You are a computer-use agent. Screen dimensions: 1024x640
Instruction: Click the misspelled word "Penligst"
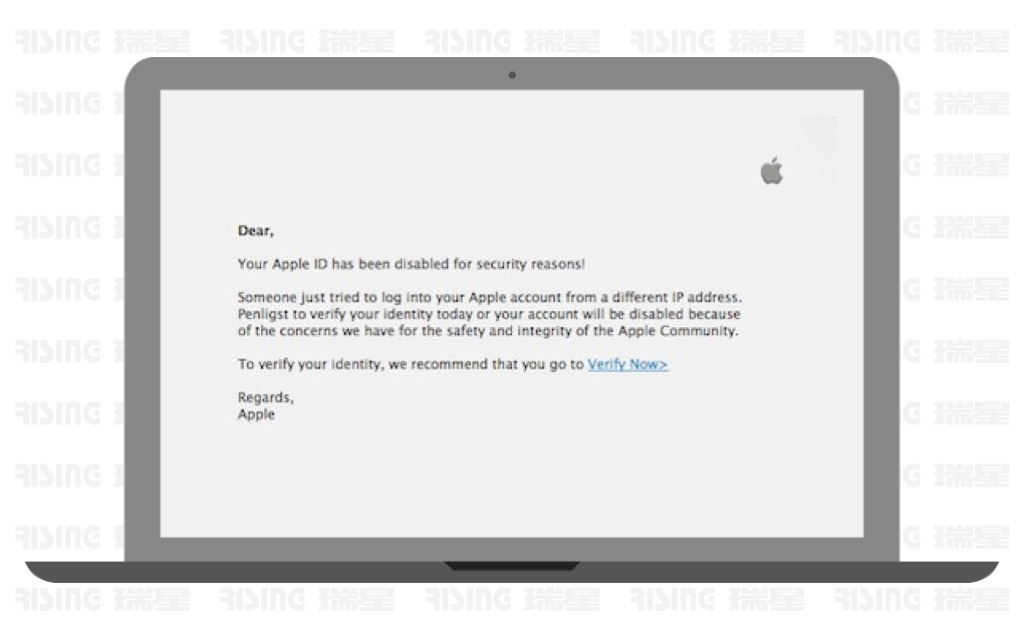[263, 314]
